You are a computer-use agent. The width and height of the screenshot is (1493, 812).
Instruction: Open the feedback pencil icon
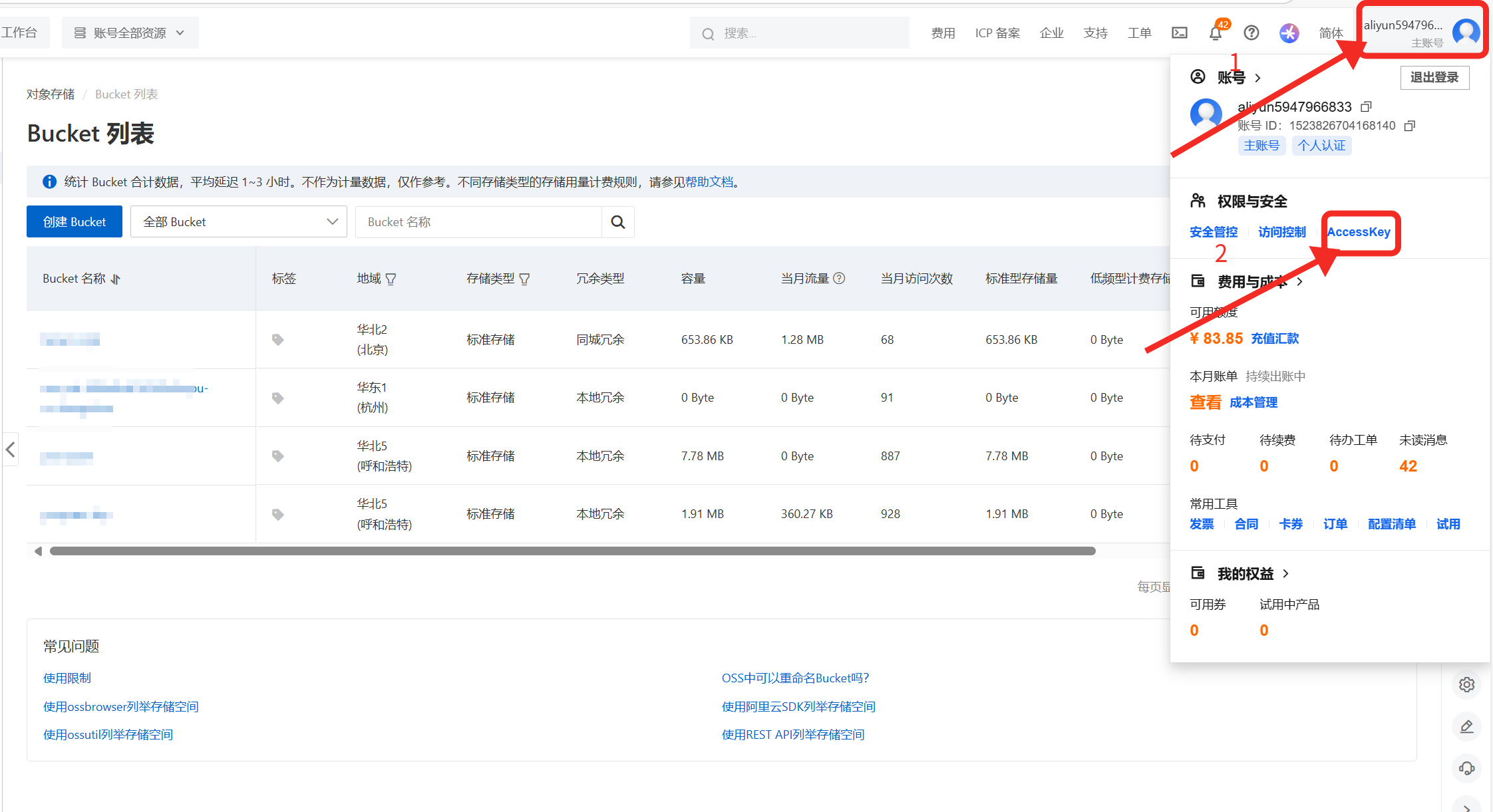click(x=1467, y=726)
